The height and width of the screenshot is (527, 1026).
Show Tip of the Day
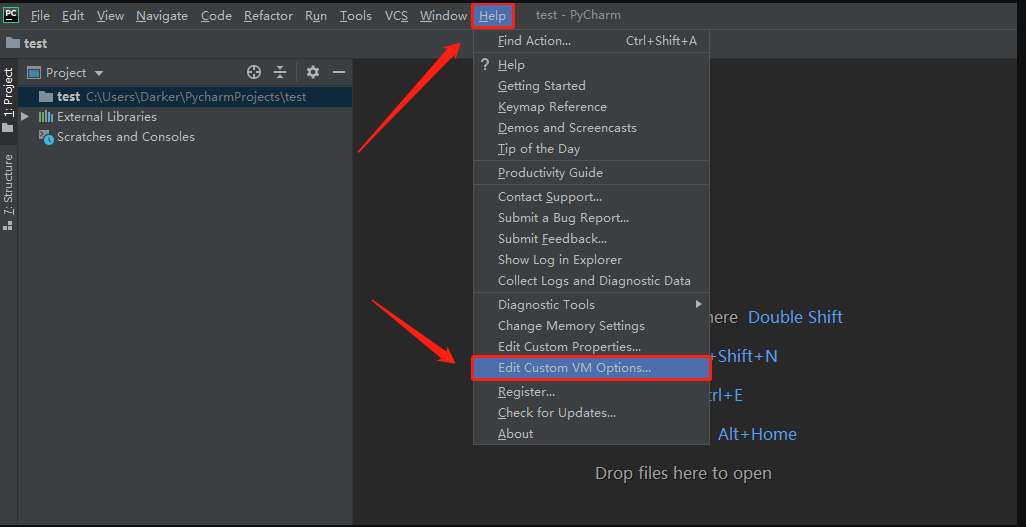click(x=592, y=149)
